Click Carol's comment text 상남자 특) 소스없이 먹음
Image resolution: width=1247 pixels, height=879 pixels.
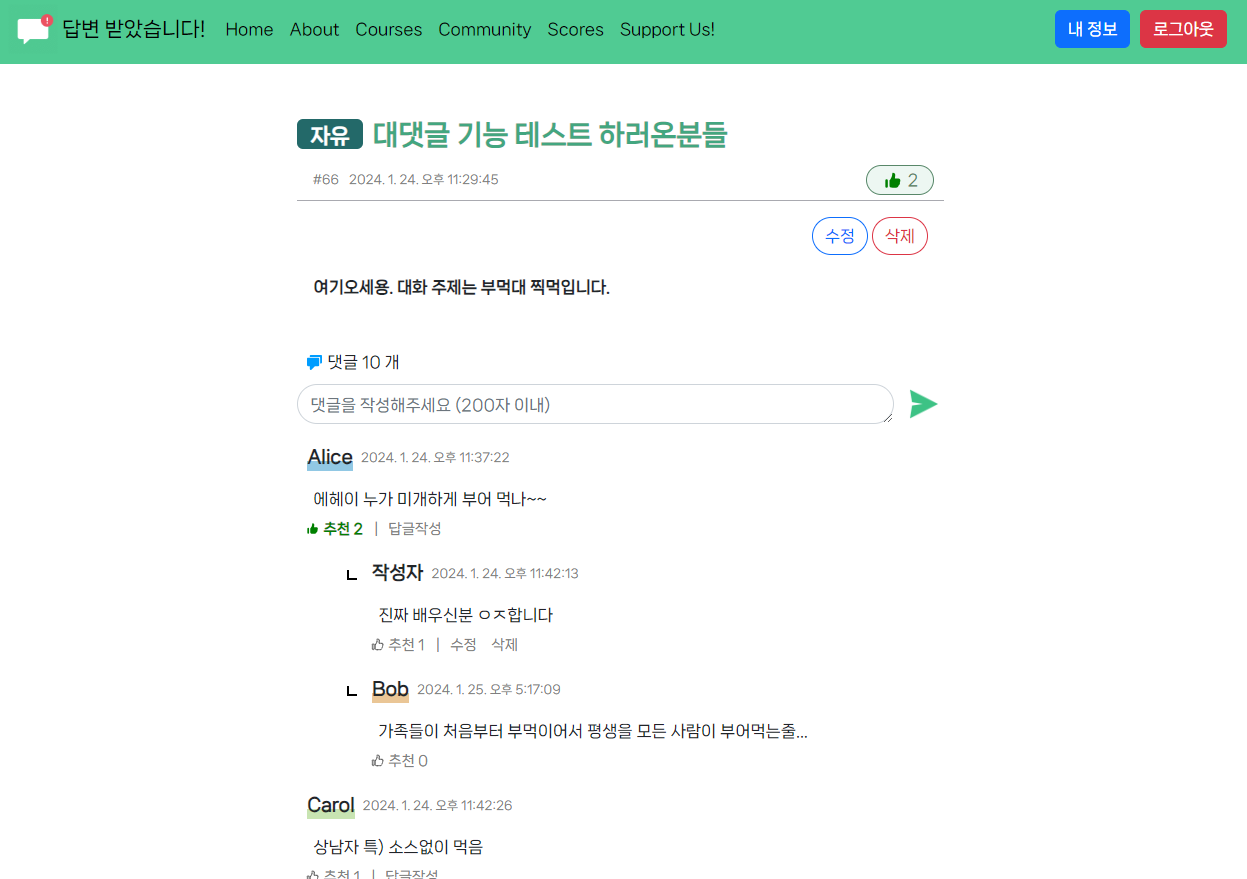tap(398, 847)
